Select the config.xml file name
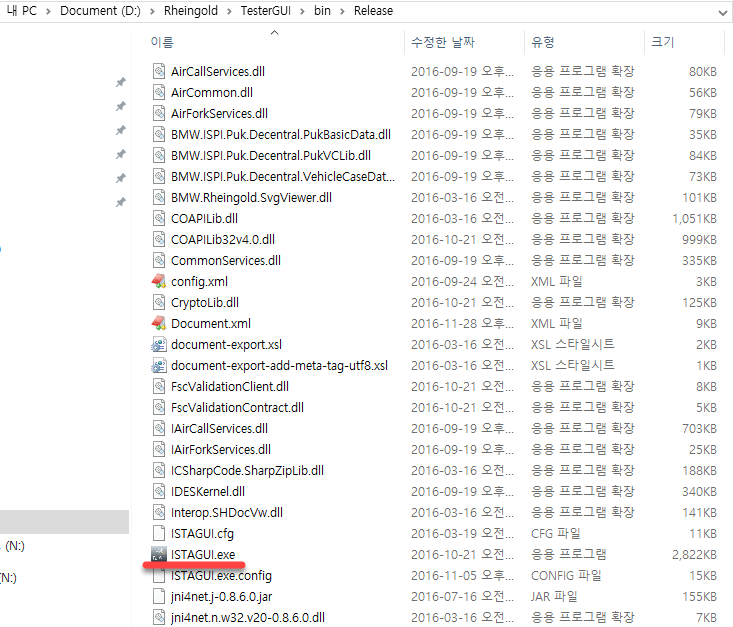 (199, 281)
